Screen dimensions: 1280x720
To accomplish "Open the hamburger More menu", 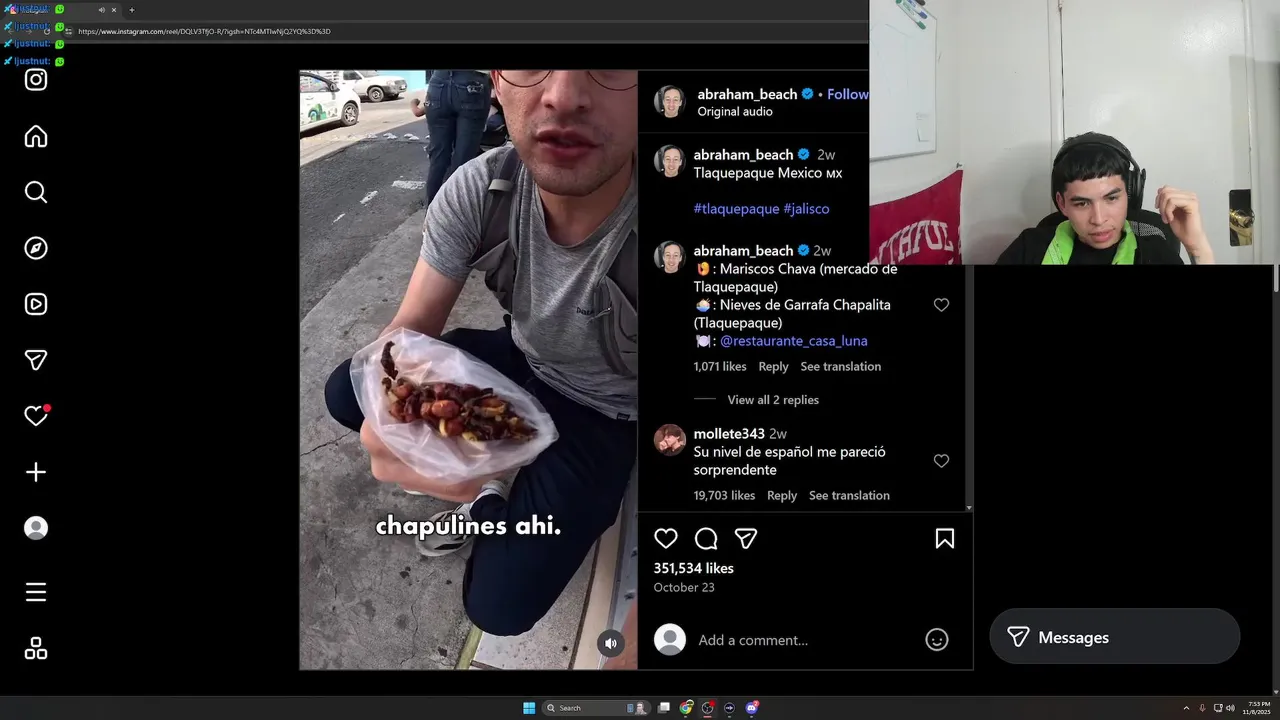I will (x=36, y=592).
